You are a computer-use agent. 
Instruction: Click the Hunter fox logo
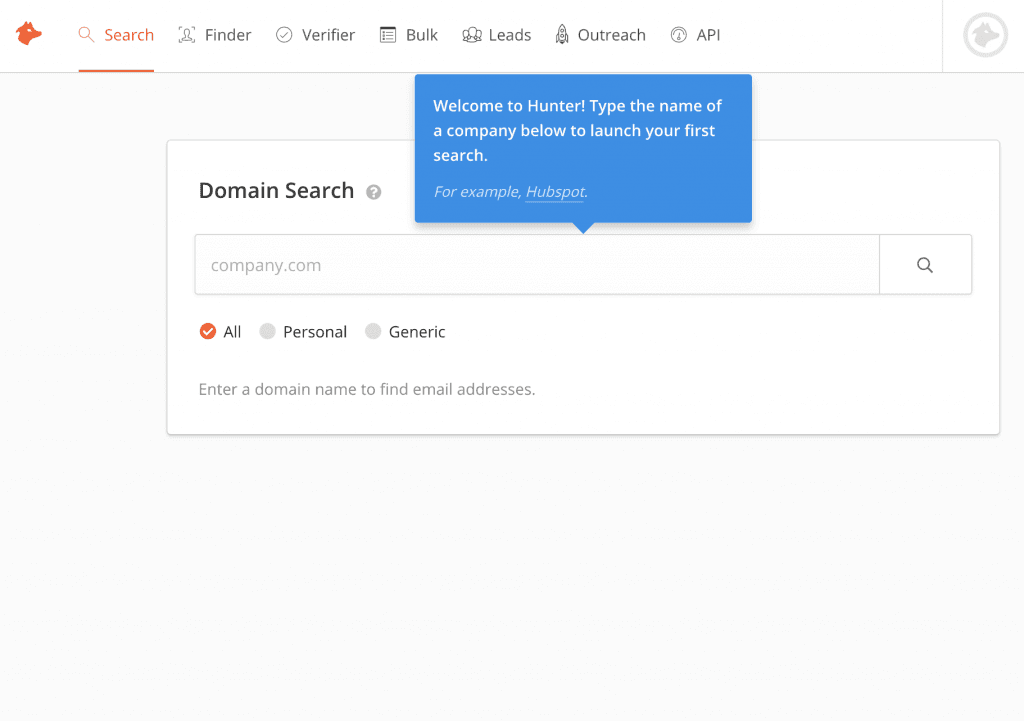(x=28, y=33)
